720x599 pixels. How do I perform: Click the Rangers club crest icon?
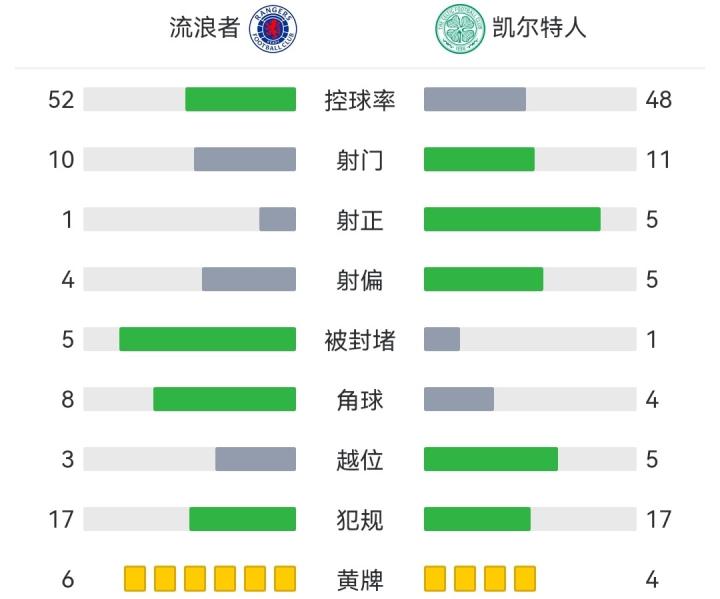pos(273,29)
